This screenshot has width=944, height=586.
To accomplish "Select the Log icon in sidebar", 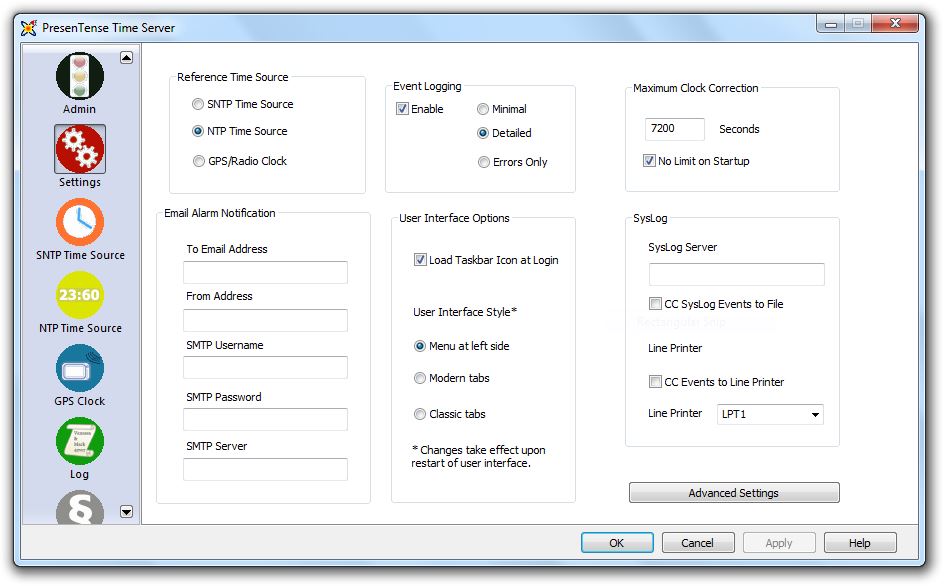I will (x=78, y=441).
